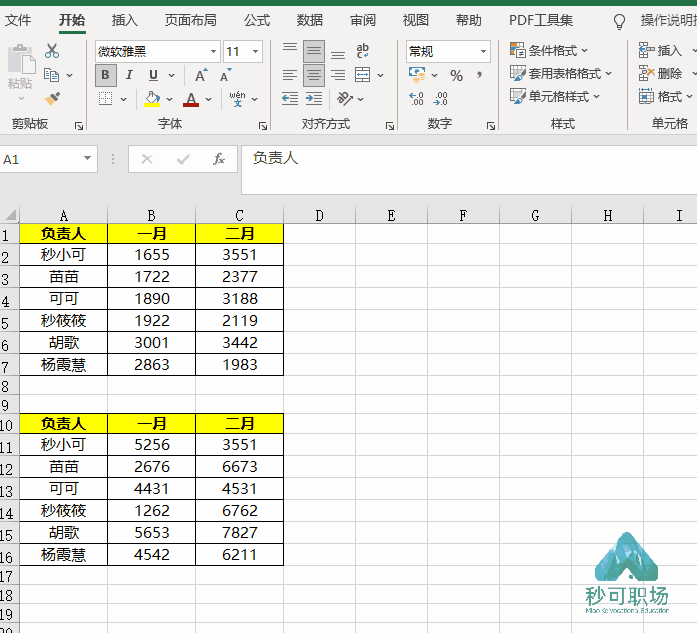Open 套用表格格式 table styles
The width and height of the screenshot is (697, 633).
[561, 73]
